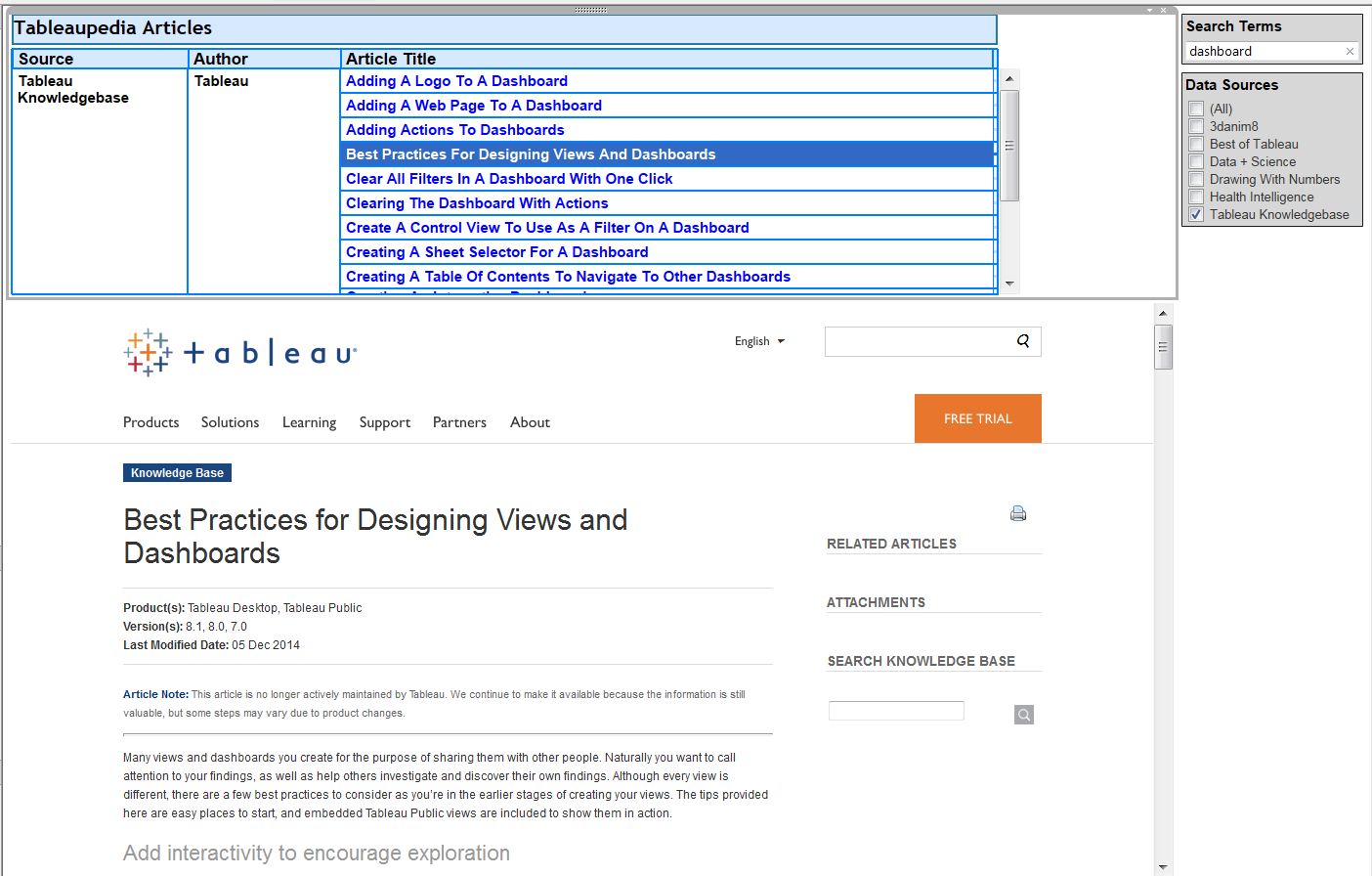Enable the Drawing With Numbers source

1196,179
